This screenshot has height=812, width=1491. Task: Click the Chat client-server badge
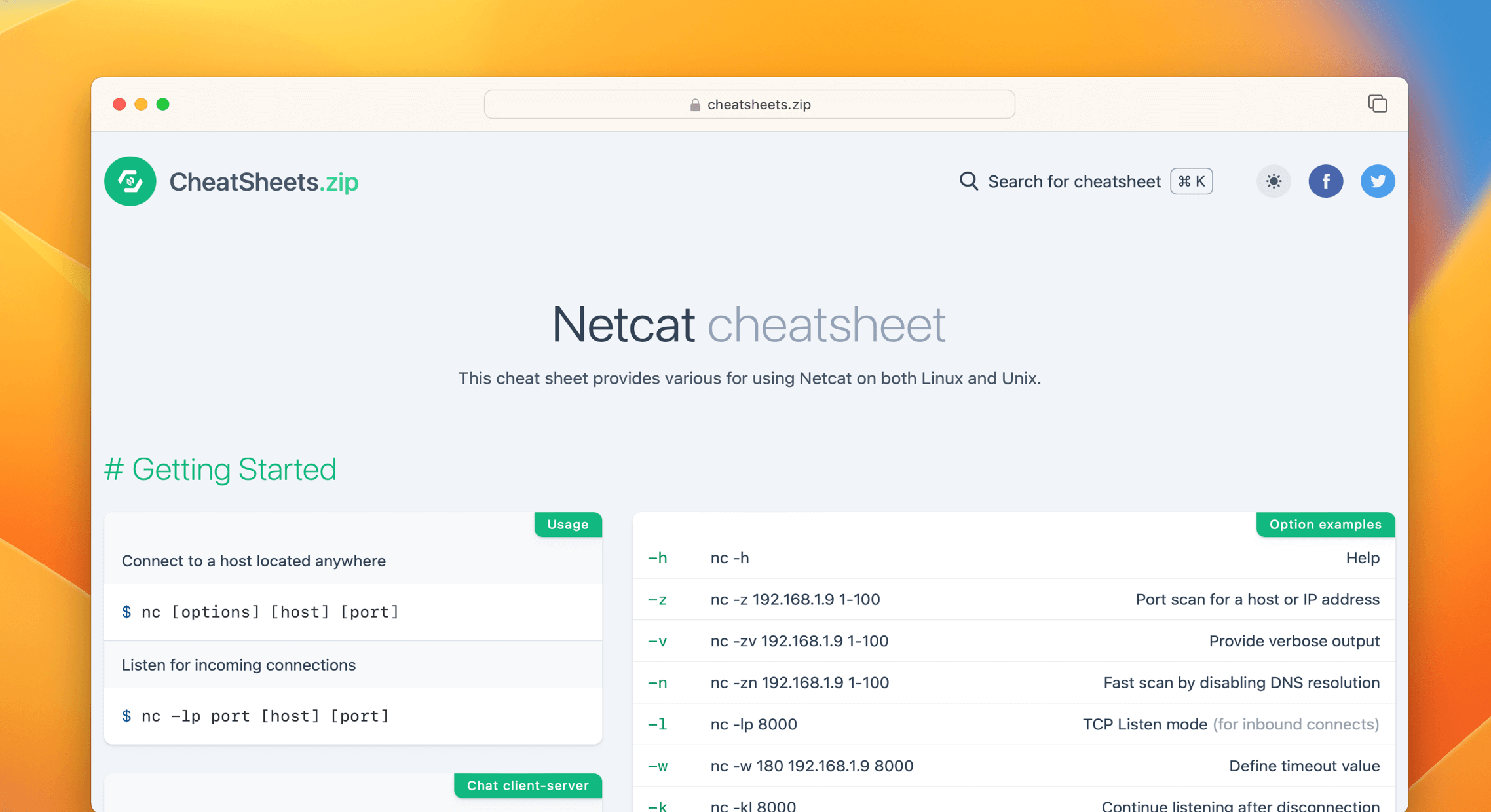(x=528, y=786)
